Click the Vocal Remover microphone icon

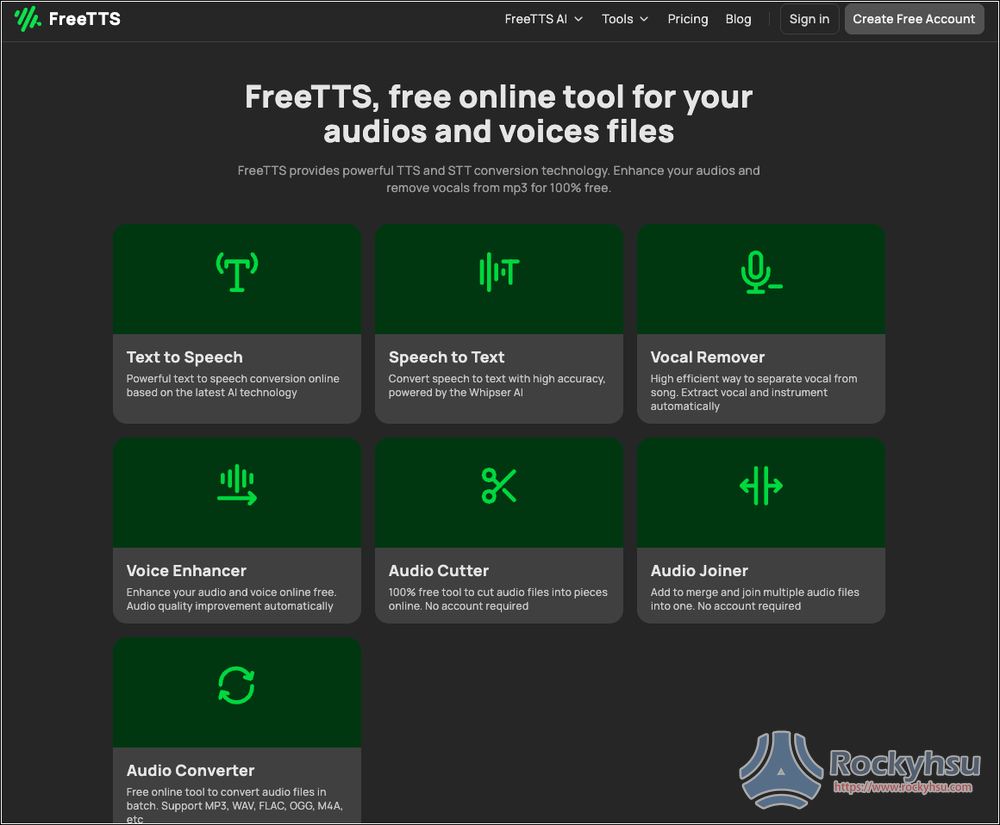[761, 272]
